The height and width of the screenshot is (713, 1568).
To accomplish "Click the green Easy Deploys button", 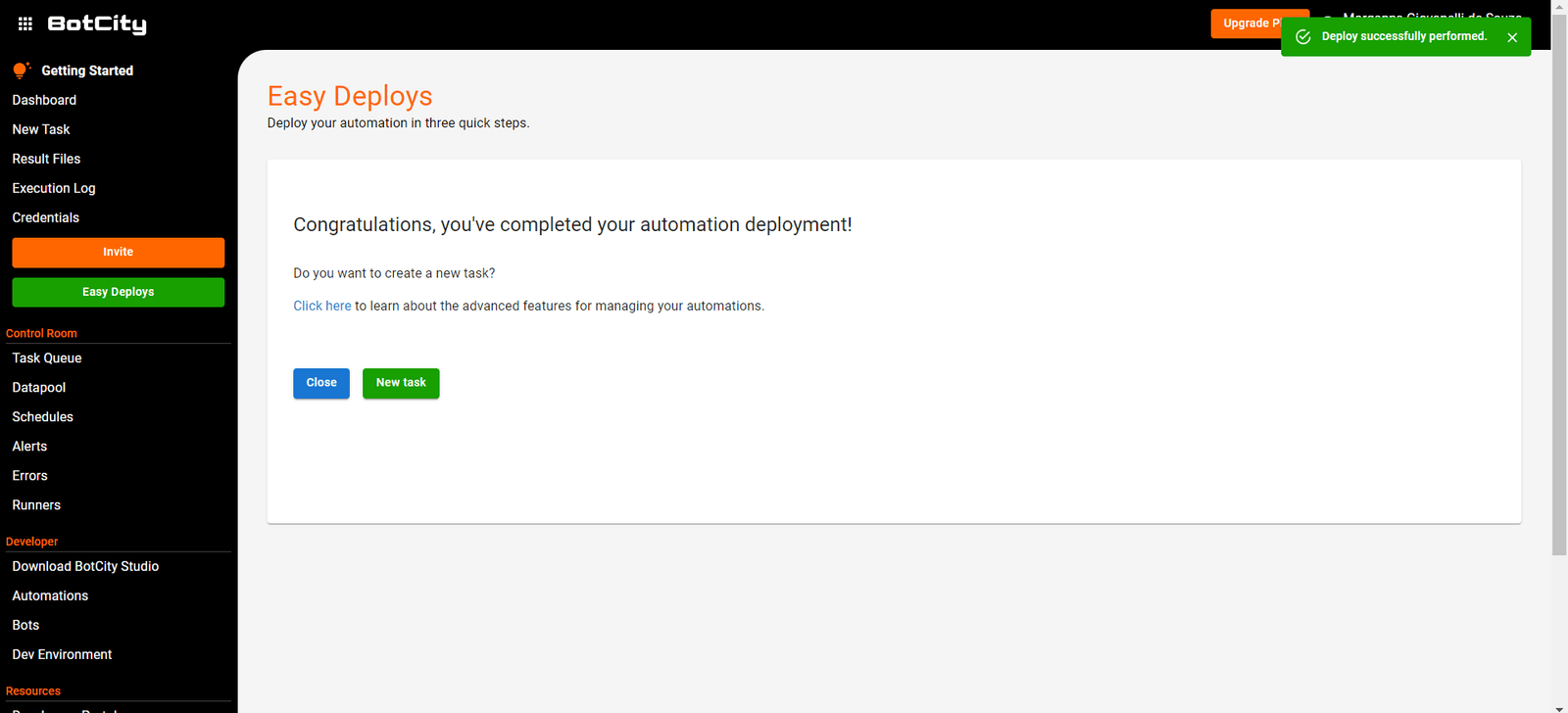I will [x=119, y=293].
